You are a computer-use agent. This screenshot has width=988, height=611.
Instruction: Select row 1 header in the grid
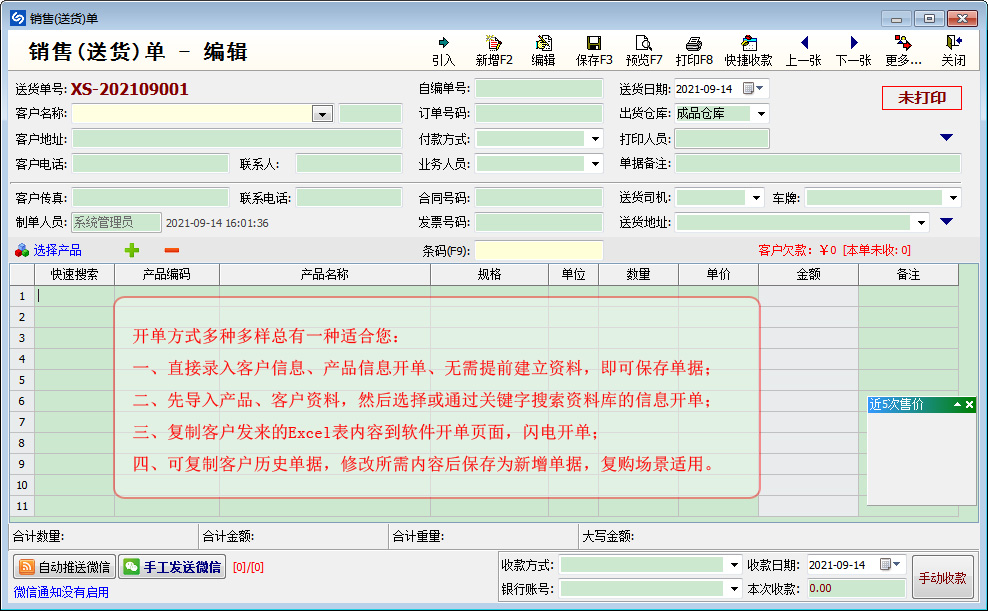(x=22, y=296)
